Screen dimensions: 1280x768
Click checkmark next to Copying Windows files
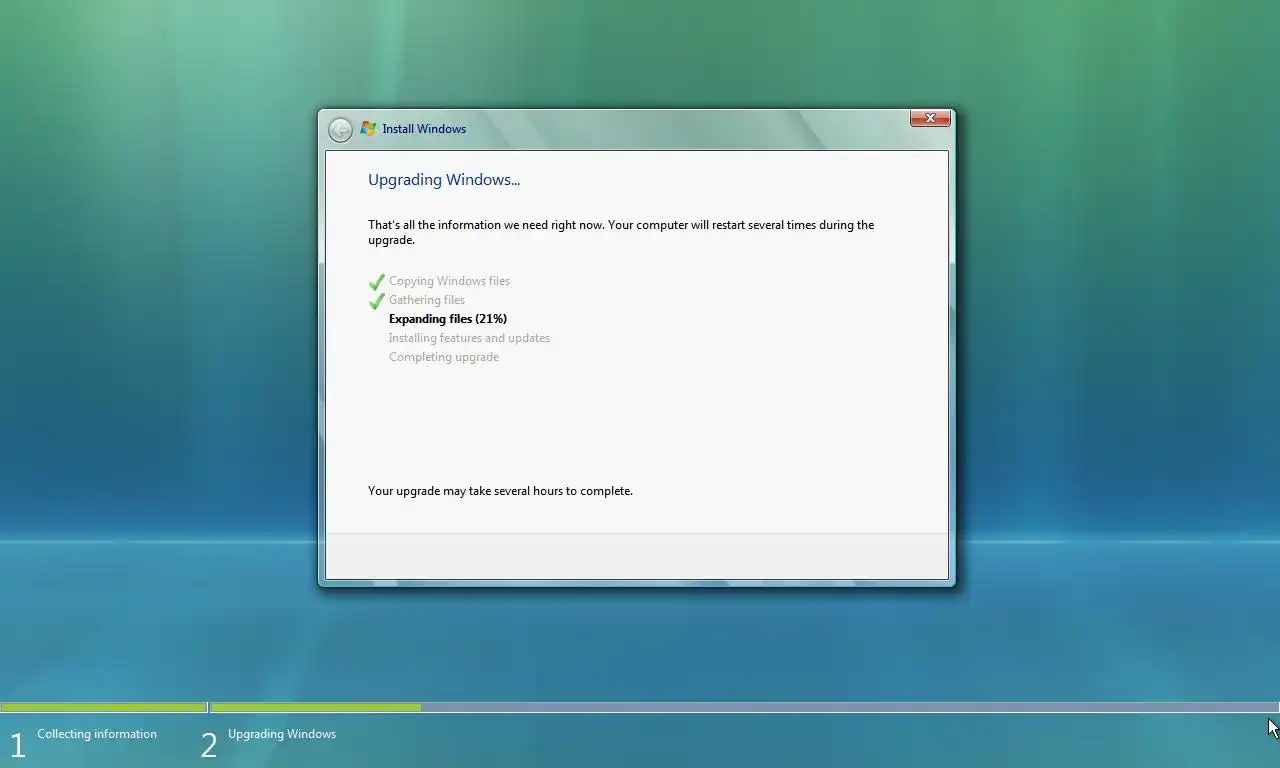(377, 282)
